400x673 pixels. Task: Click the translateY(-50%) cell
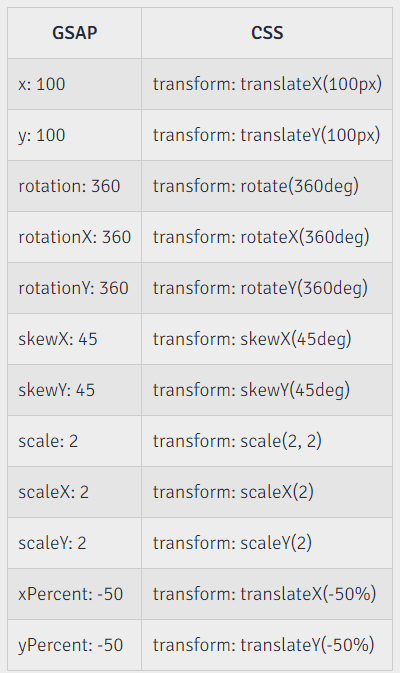pos(267,646)
